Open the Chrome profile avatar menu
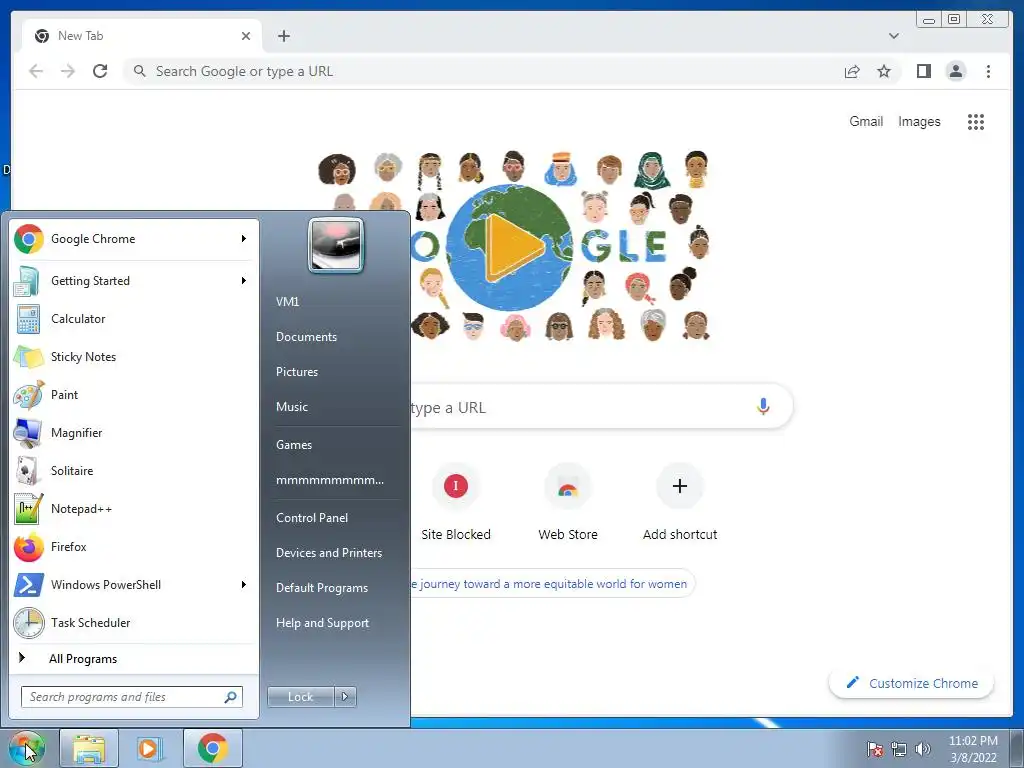1024x768 pixels. pyautogui.click(x=955, y=71)
